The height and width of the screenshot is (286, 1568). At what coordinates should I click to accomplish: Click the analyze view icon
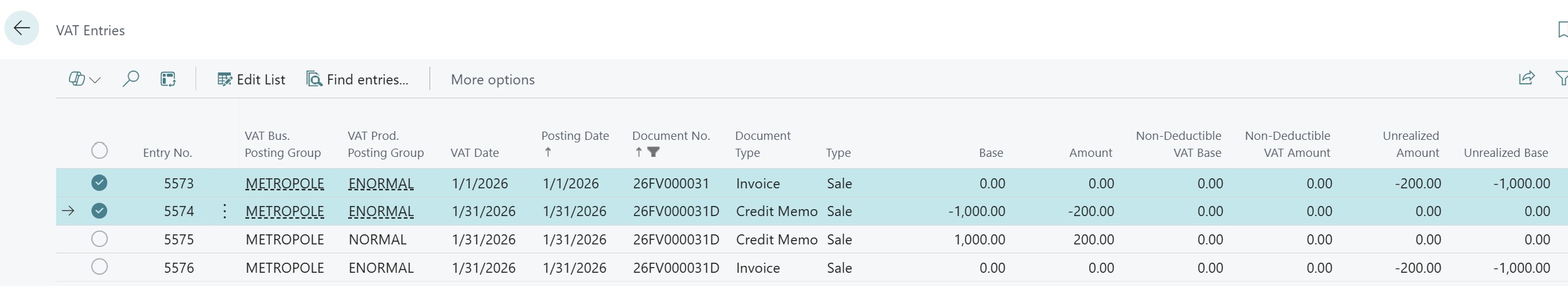168,79
